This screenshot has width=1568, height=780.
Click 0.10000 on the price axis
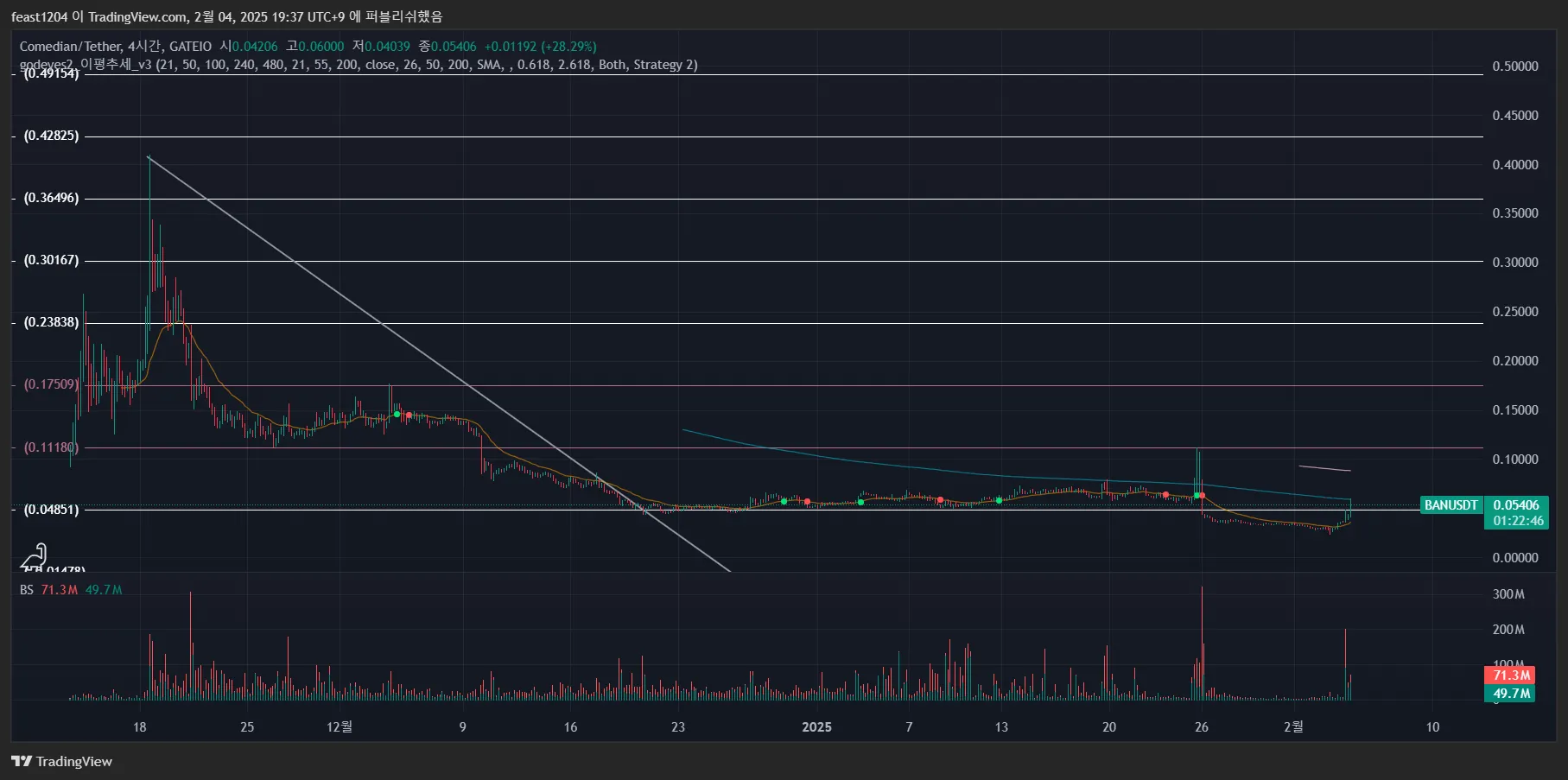click(1515, 460)
